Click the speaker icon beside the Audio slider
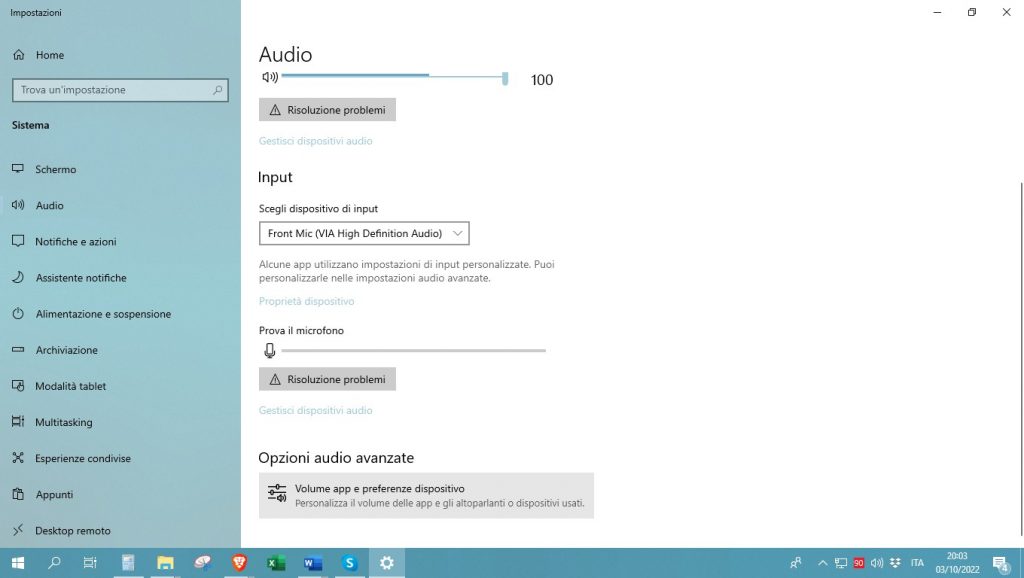This screenshot has height=578, width=1024. (270, 77)
